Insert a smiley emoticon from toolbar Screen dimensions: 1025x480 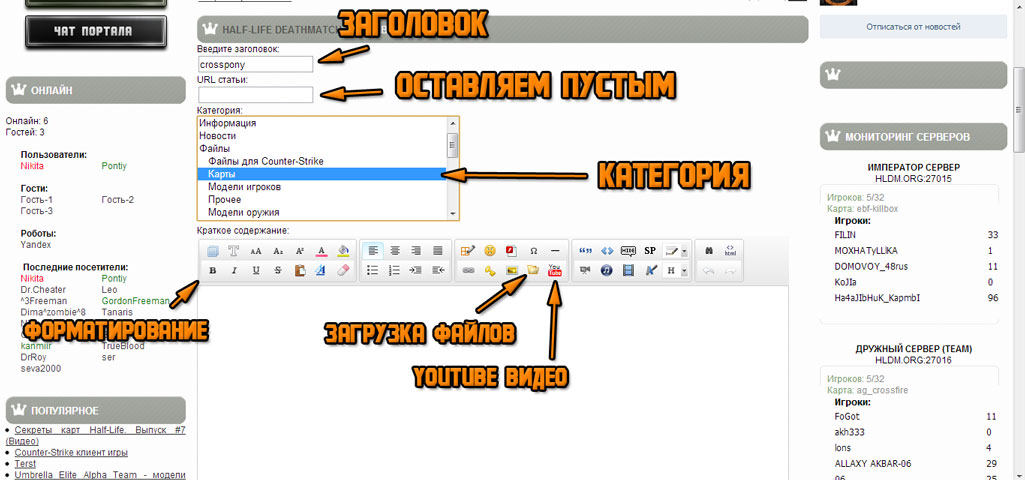point(490,251)
